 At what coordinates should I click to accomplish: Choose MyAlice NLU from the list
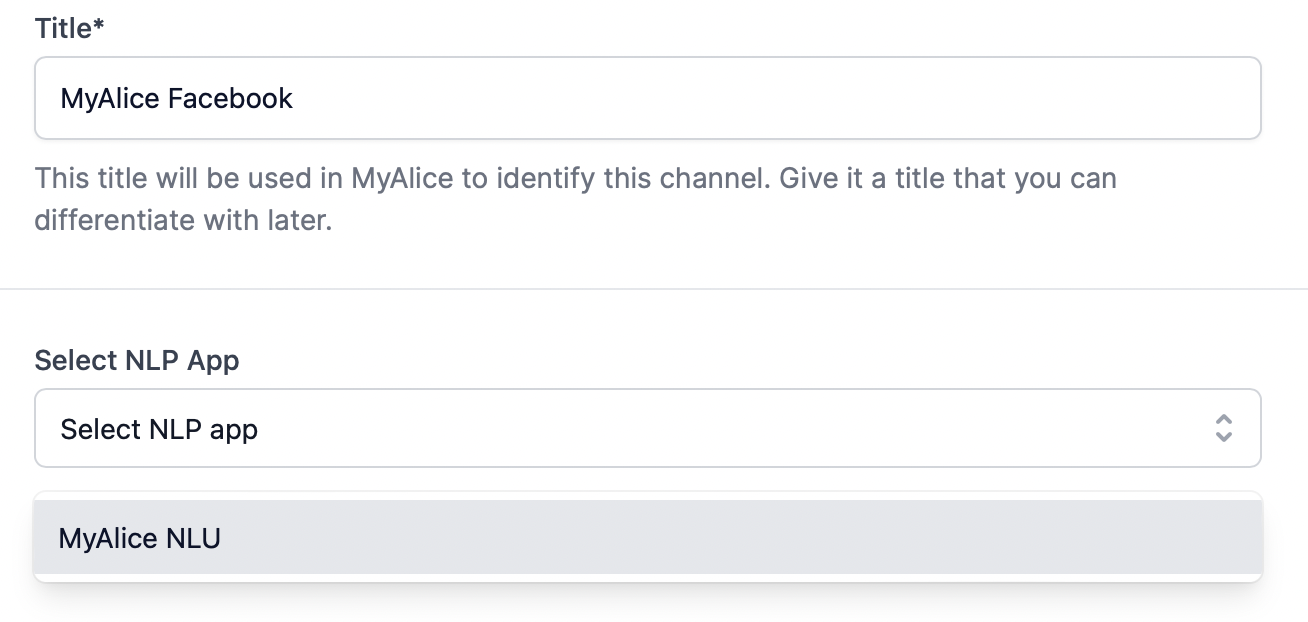click(x=140, y=538)
